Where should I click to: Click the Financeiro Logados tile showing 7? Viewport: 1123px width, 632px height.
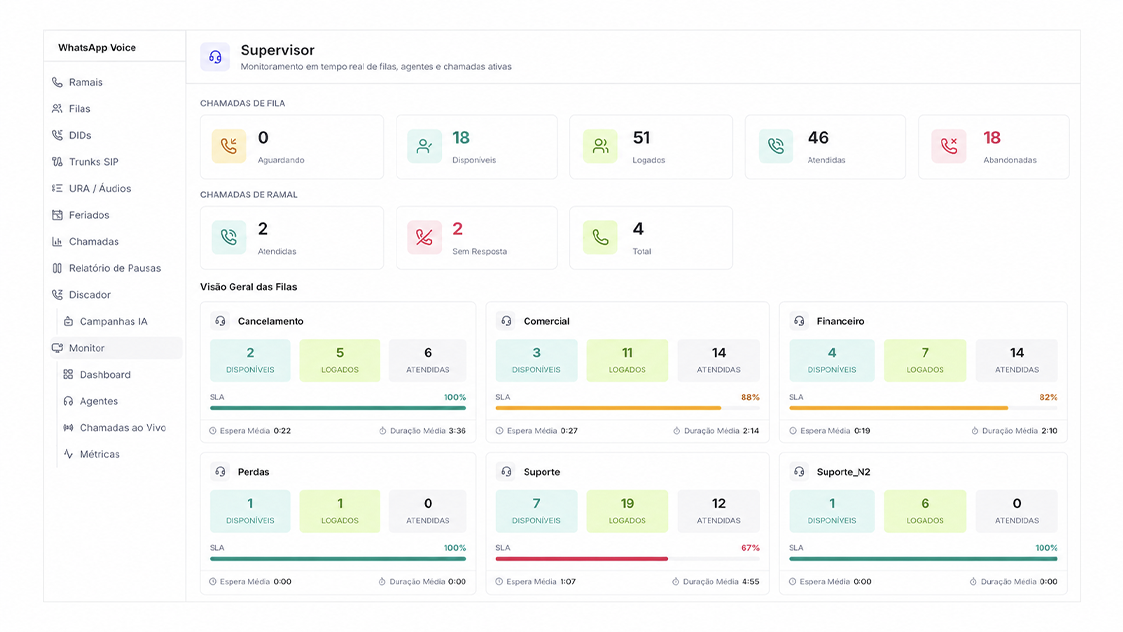point(925,360)
